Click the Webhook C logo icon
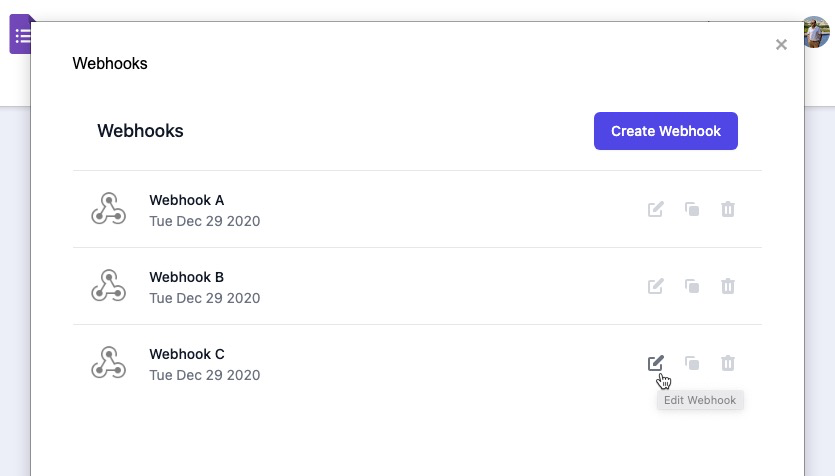The image size is (835, 476). tap(108, 363)
